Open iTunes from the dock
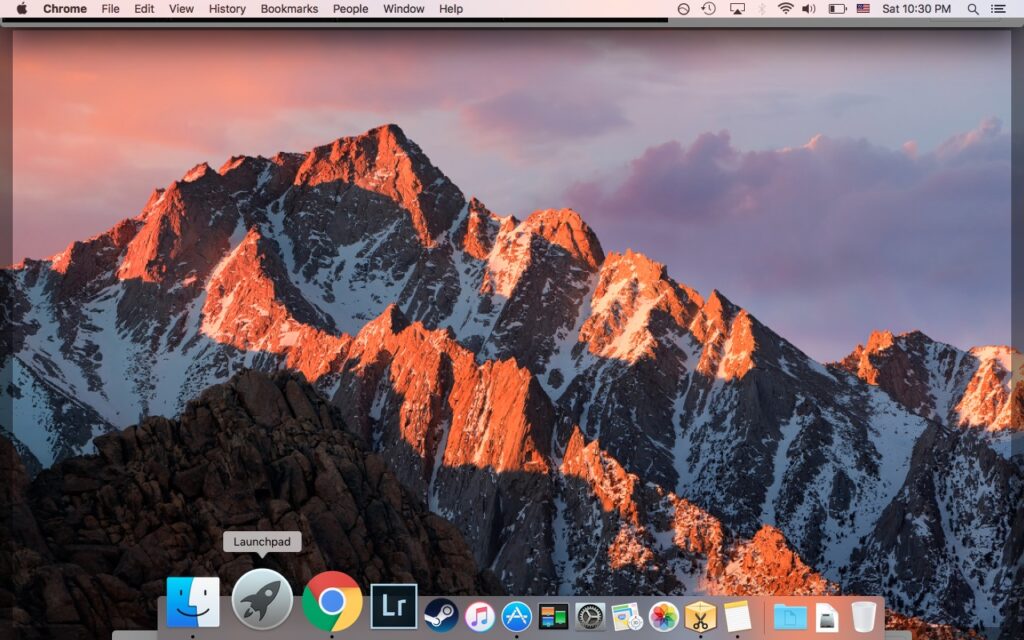The width and height of the screenshot is (1024, 640). [x=480, y=616]
